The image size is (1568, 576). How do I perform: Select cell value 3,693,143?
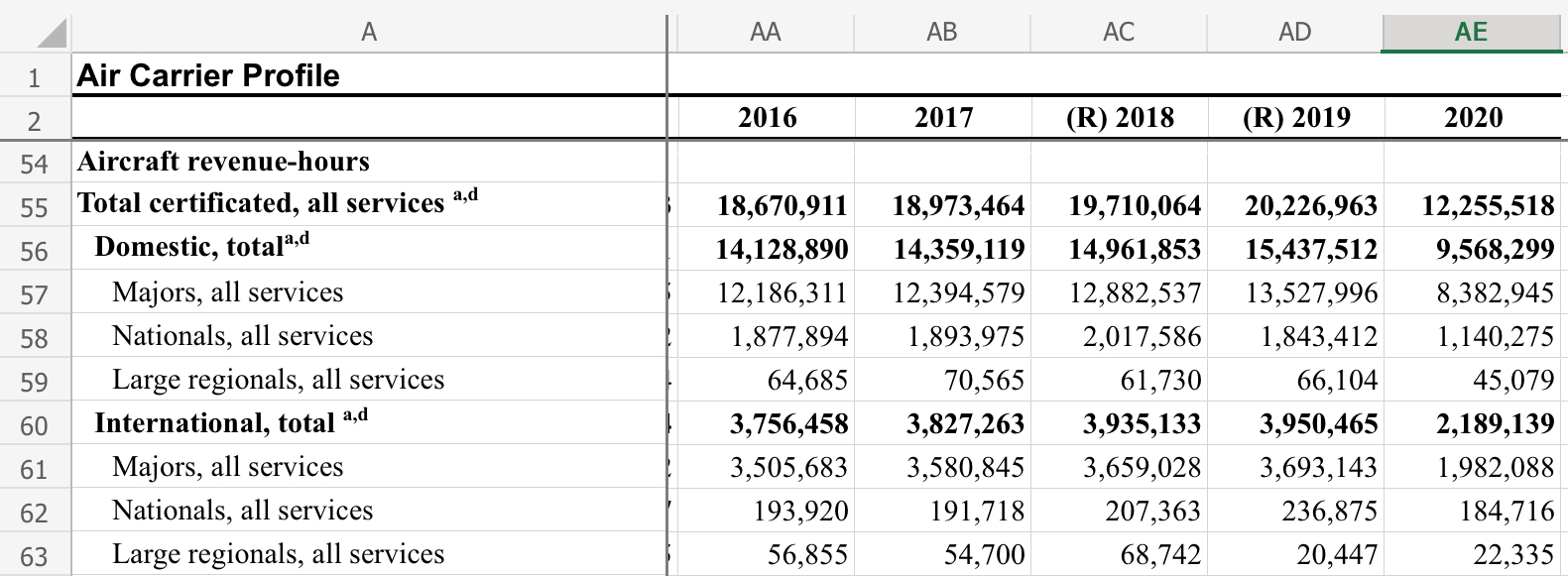pyautogui.click(x=1295, y=468)
